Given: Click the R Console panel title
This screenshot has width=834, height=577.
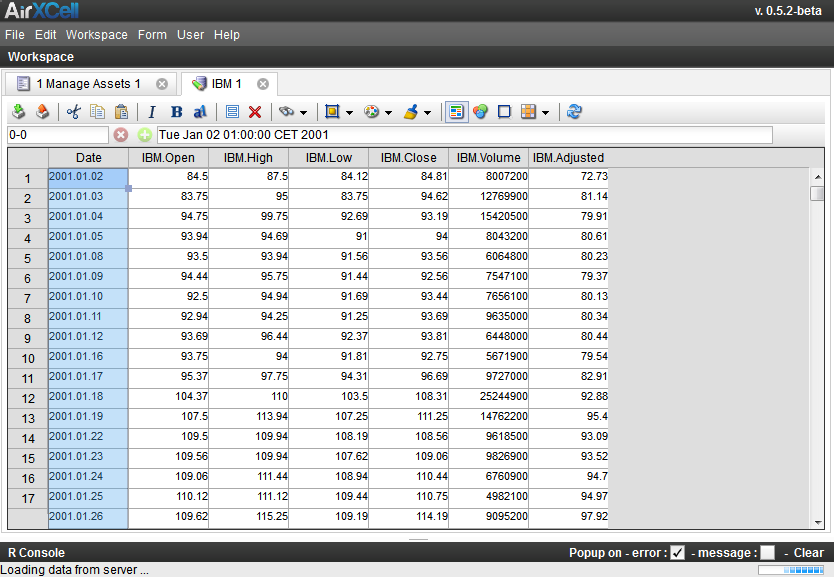Looking at the screenshot, I should [x=36, y=553].
